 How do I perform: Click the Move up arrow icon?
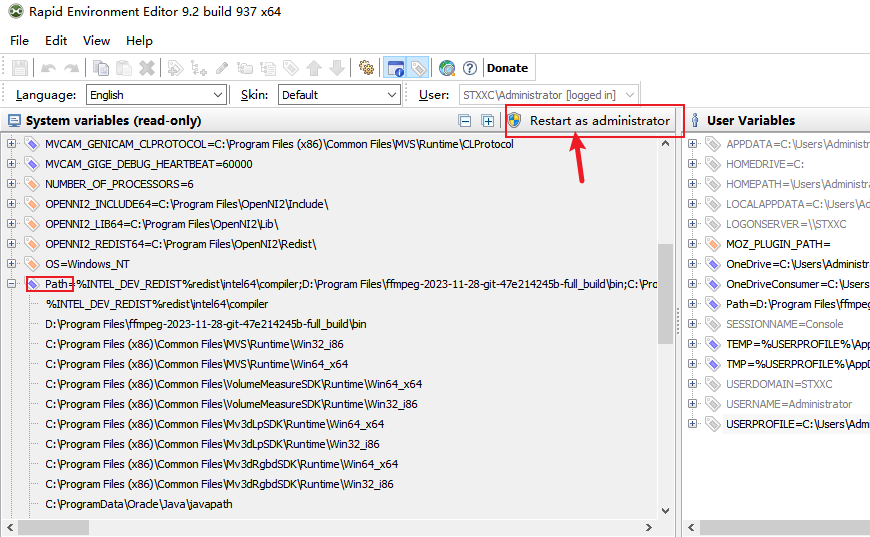[314, 68]
